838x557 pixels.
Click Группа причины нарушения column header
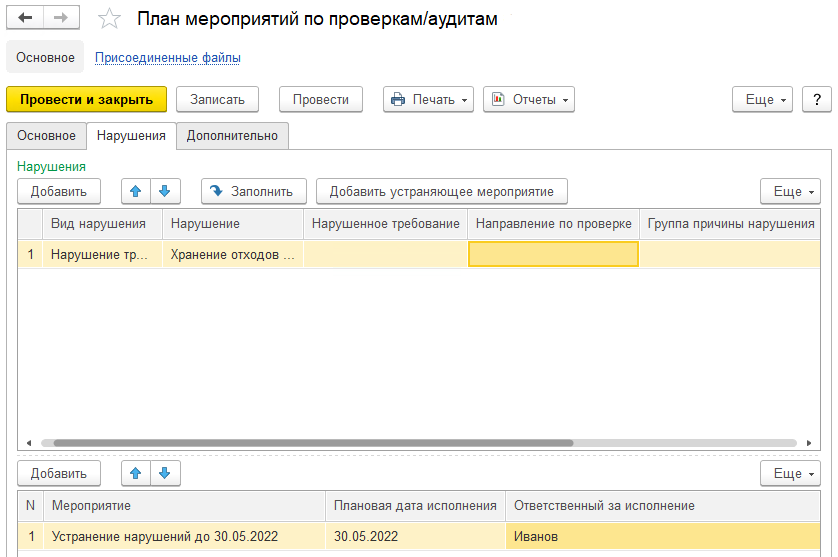[x=730, y=223]
